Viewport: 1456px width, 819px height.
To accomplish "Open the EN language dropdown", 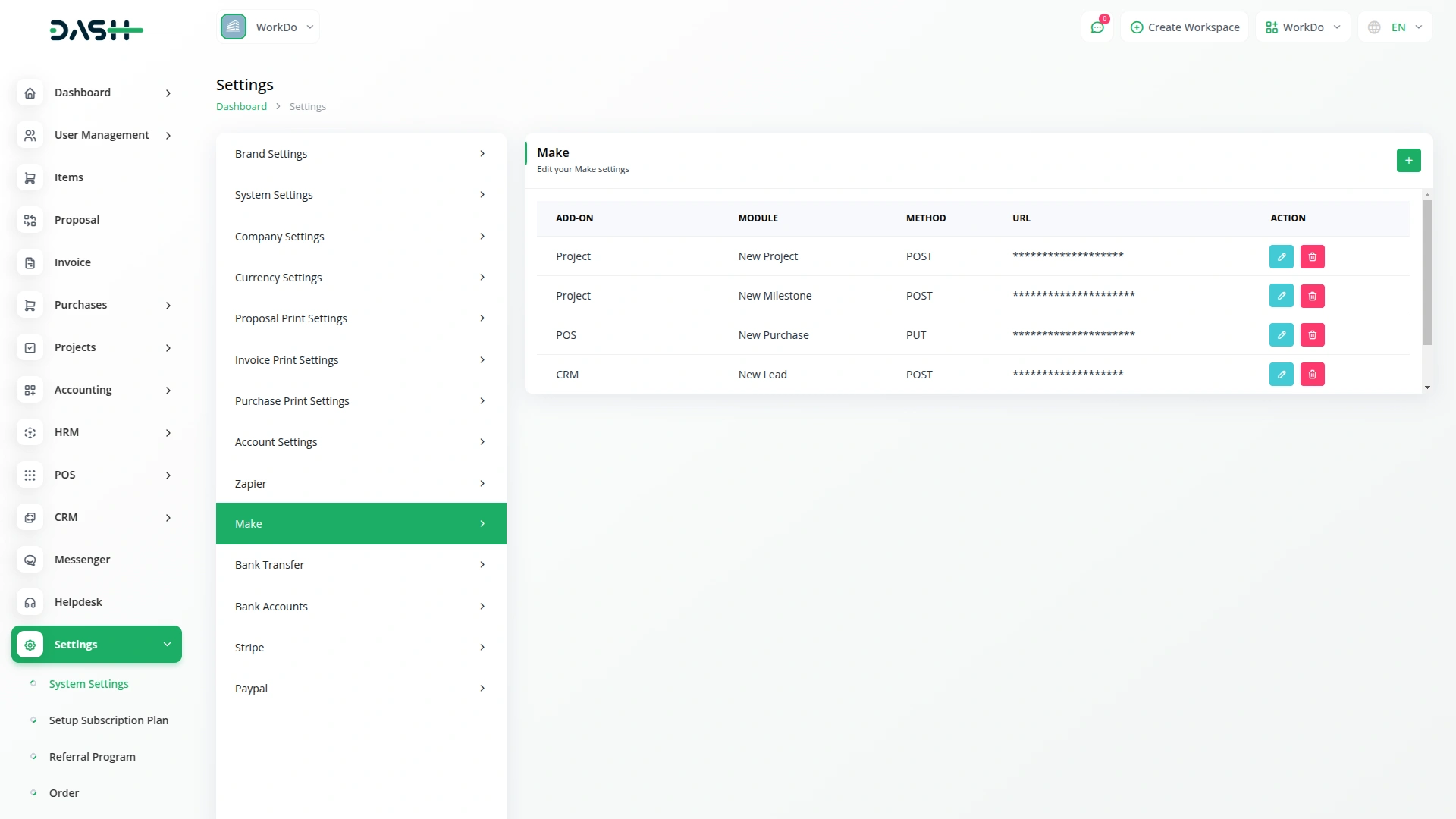I will pyautogui.click(x=1395, y=27).
